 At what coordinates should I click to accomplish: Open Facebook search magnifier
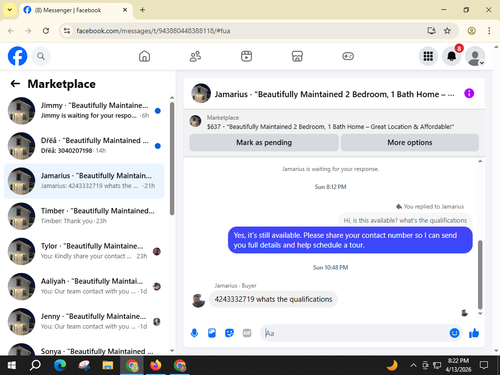click(x=41, y=56)
